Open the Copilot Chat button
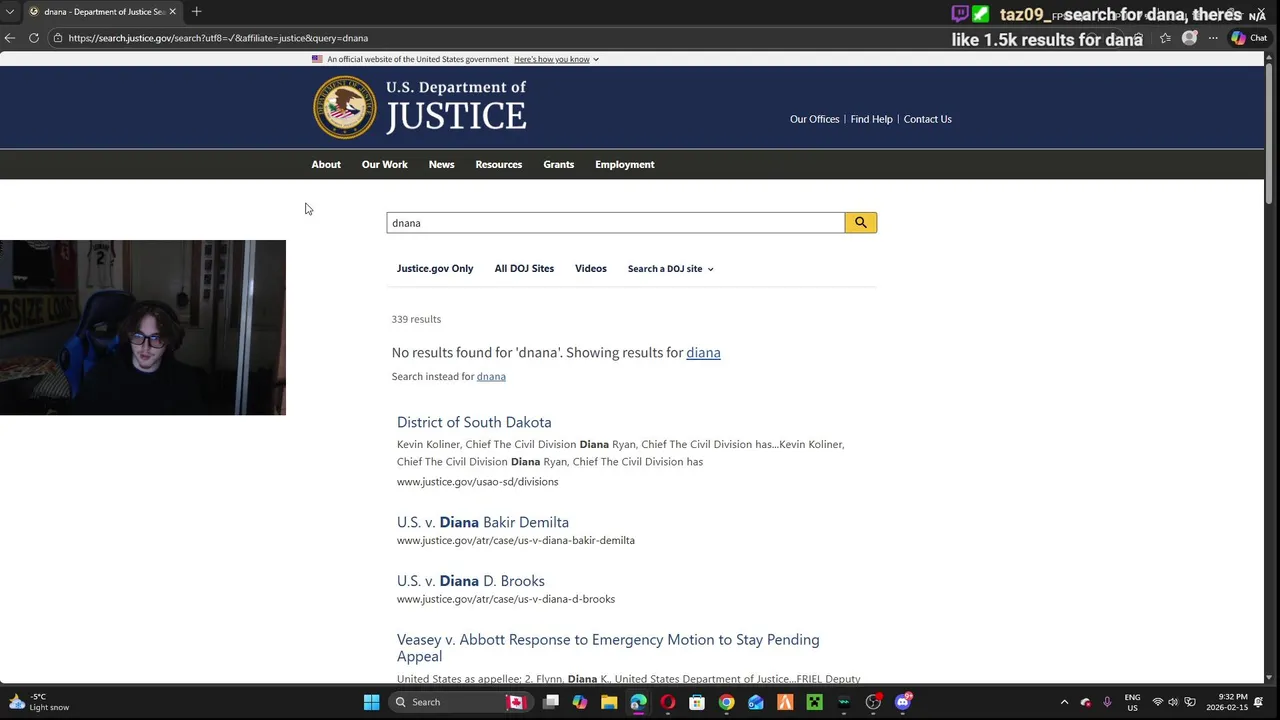 [1249, 38]
